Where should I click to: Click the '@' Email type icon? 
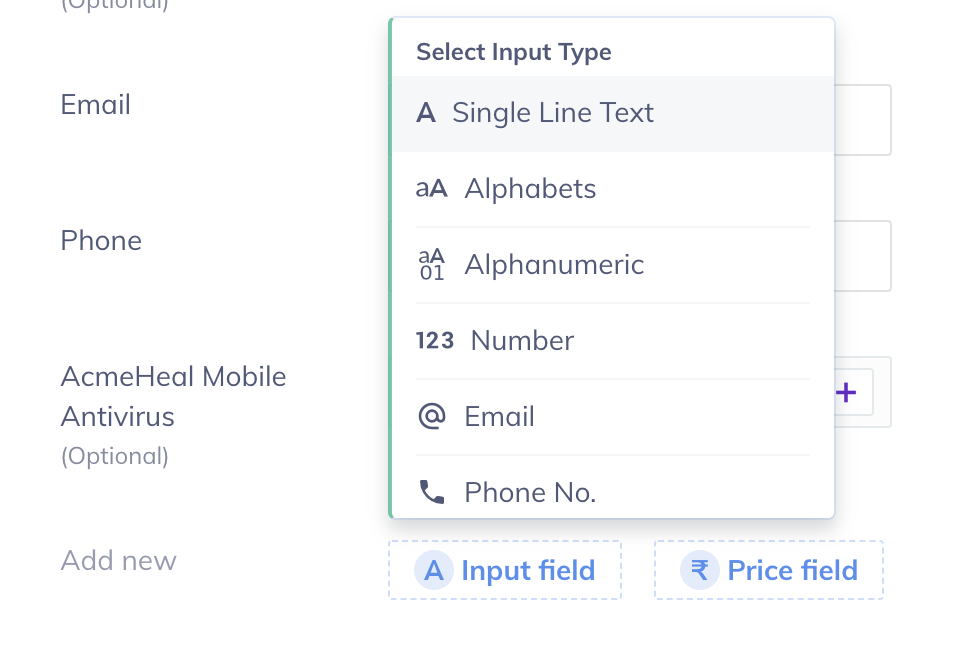pos(431,417)
